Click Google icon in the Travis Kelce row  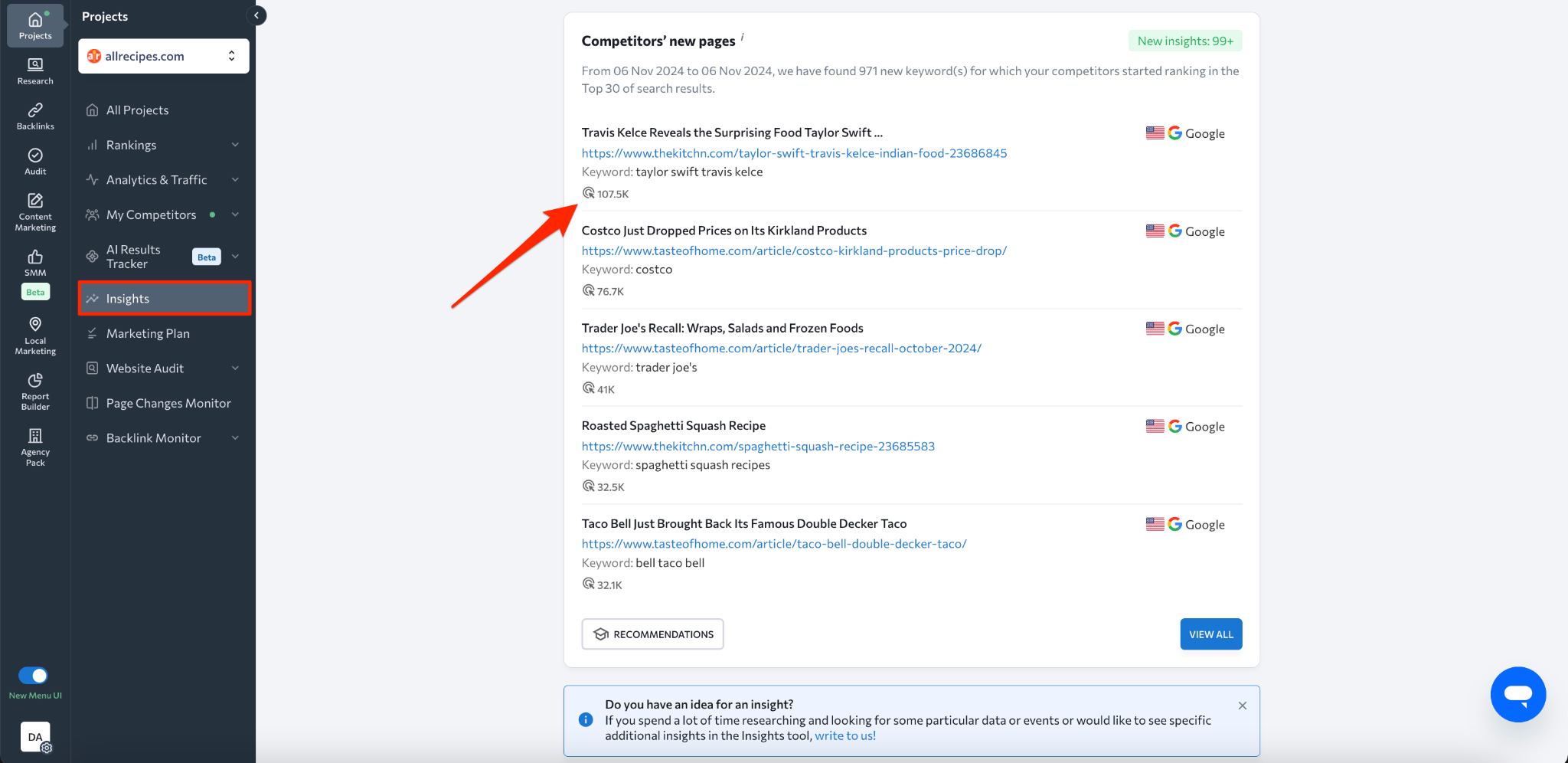pyautogui.click(x=1174, y=133)
